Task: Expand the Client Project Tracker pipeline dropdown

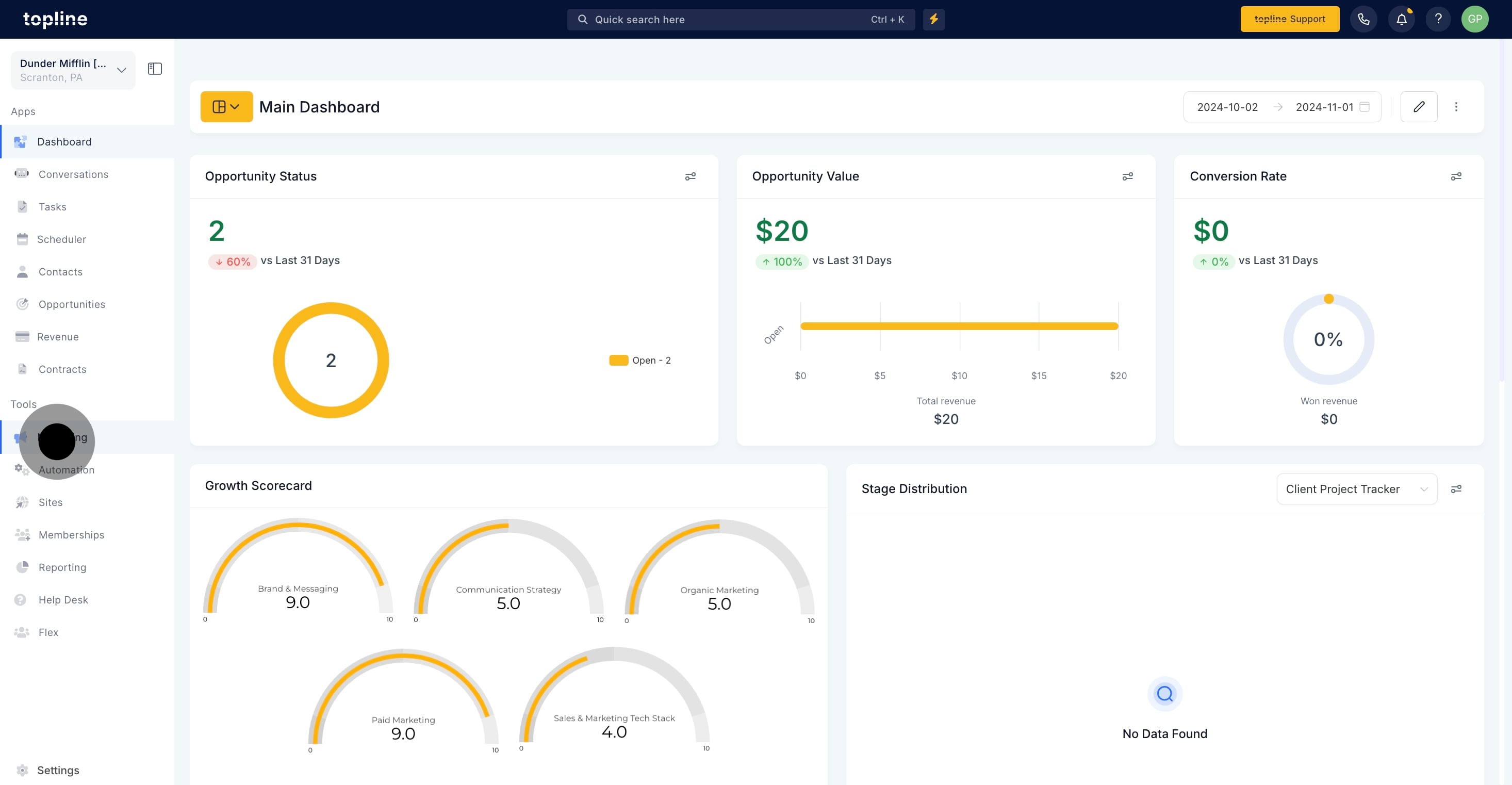Action: click(x=1356, y=489)
